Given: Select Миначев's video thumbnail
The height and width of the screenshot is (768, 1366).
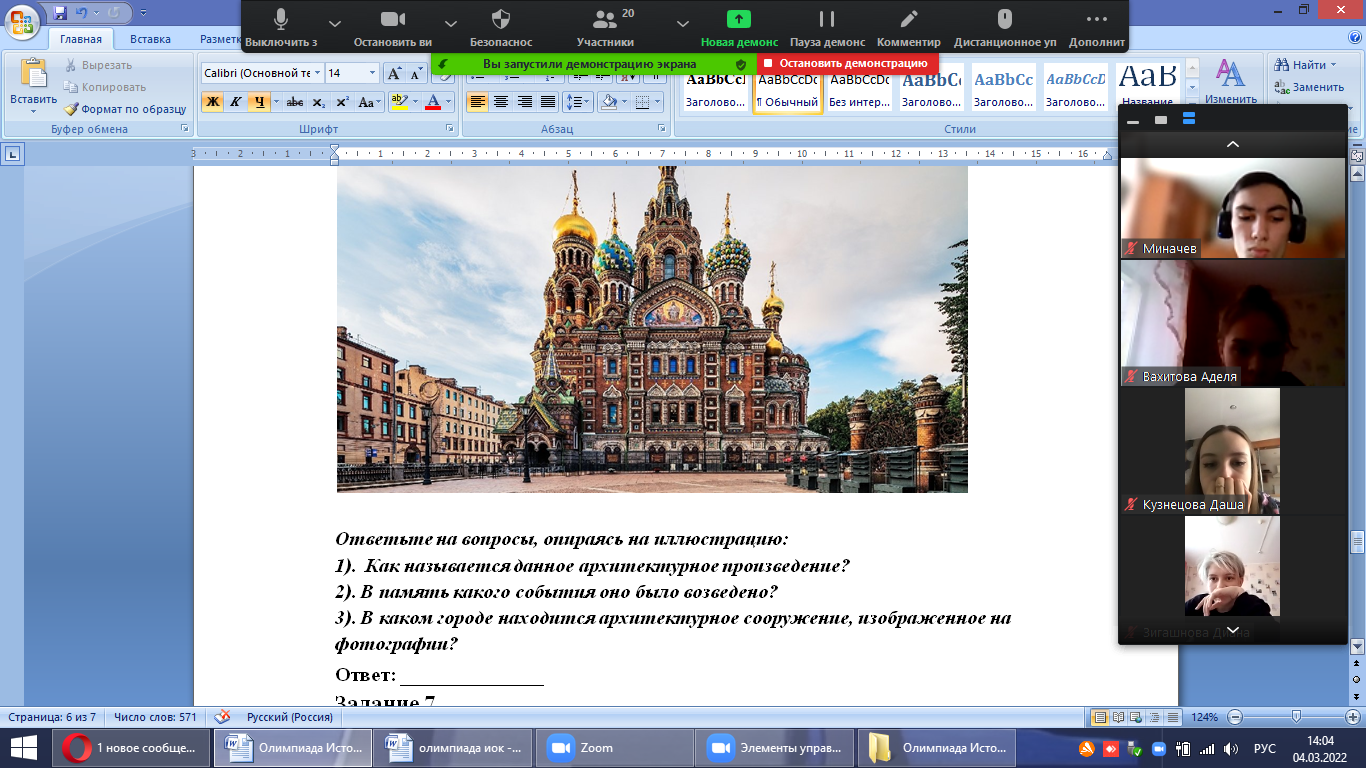Looking at the screenshot, I should point(1232,208).
